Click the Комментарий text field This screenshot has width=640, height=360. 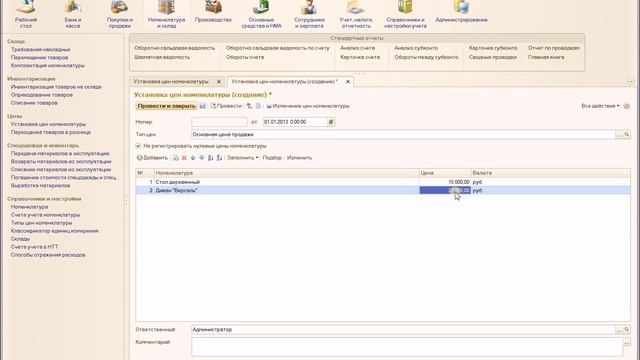(x=407, y=347)
